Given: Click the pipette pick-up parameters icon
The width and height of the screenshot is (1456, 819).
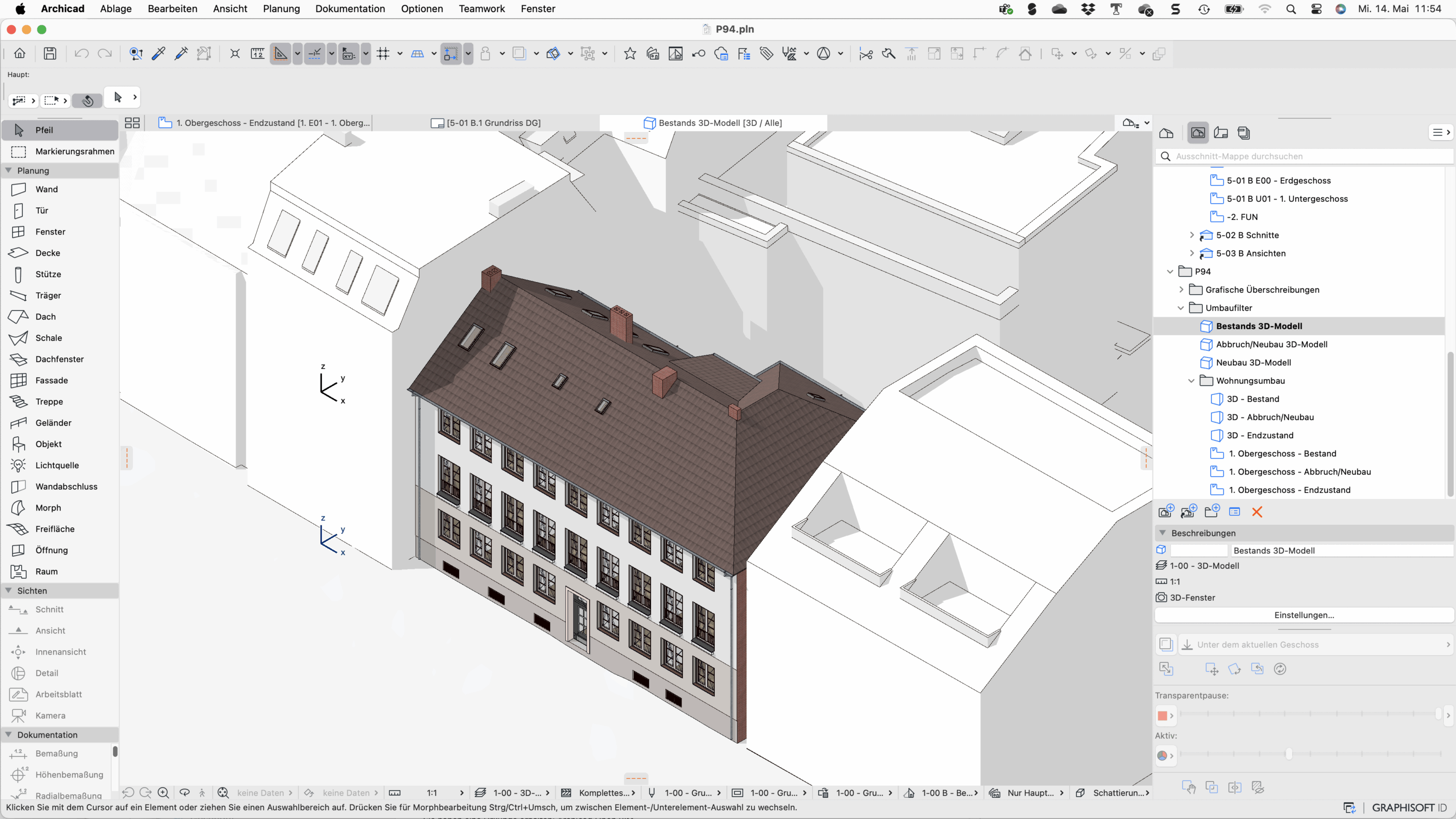Looking at the screenshot, I should tap(159, 54).
